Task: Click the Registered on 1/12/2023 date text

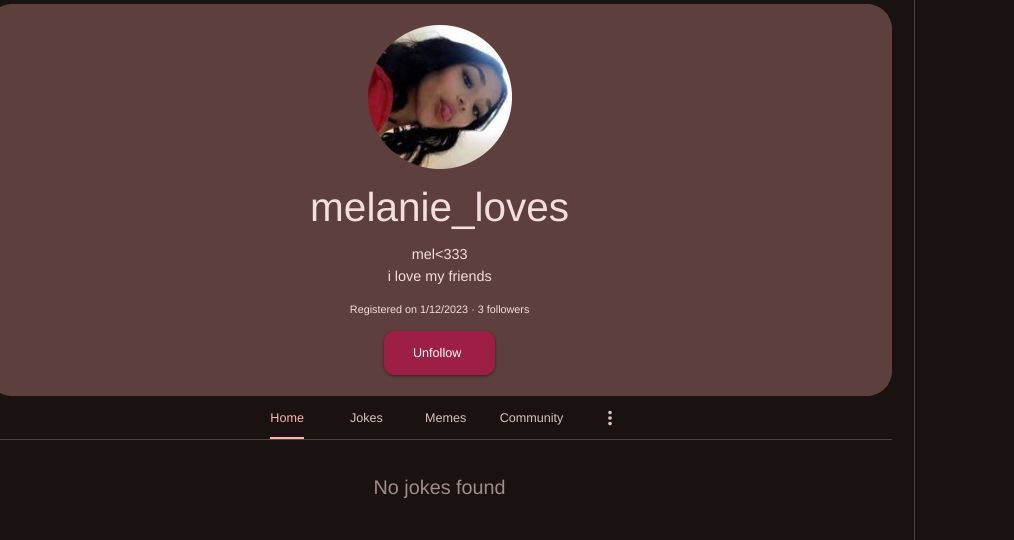Action: click(x=409, y=309)
